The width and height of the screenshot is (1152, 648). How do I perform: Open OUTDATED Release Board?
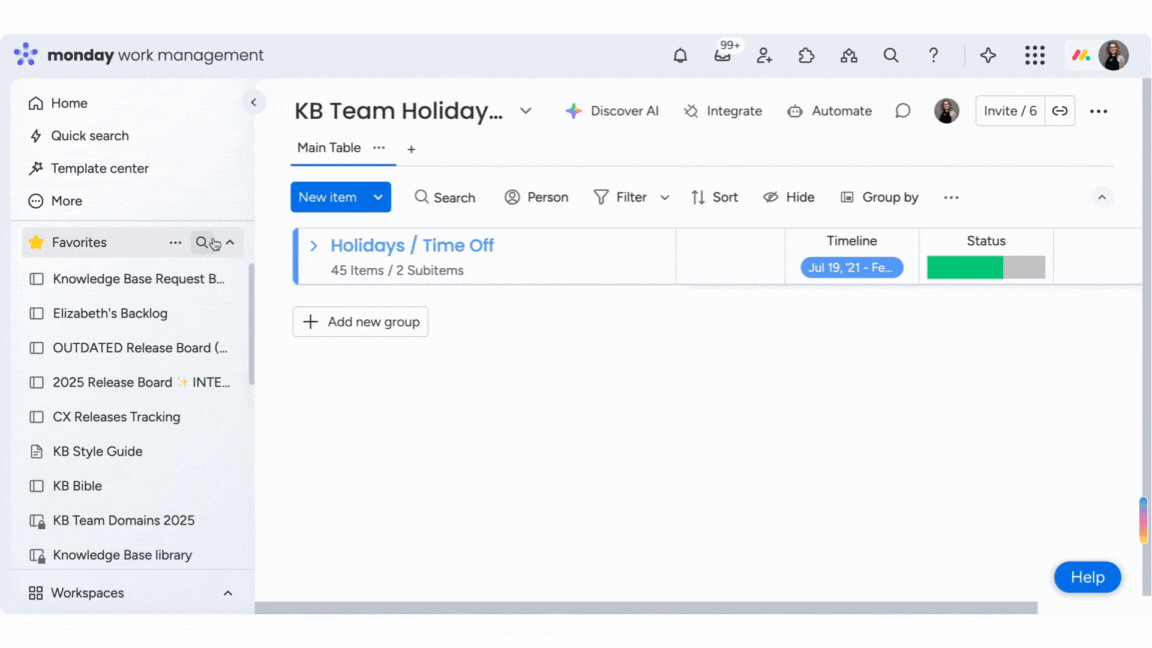[x=140, y=348]
